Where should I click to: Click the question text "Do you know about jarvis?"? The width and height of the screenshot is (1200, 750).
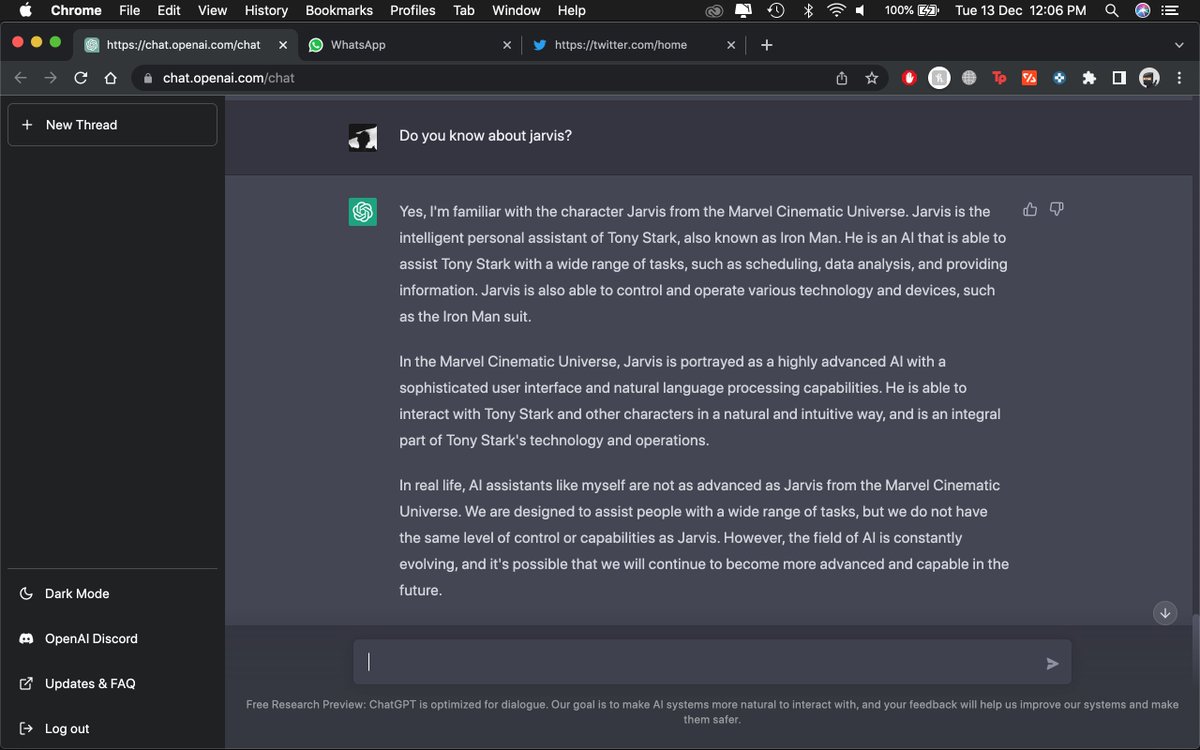[x=485, y=135]
